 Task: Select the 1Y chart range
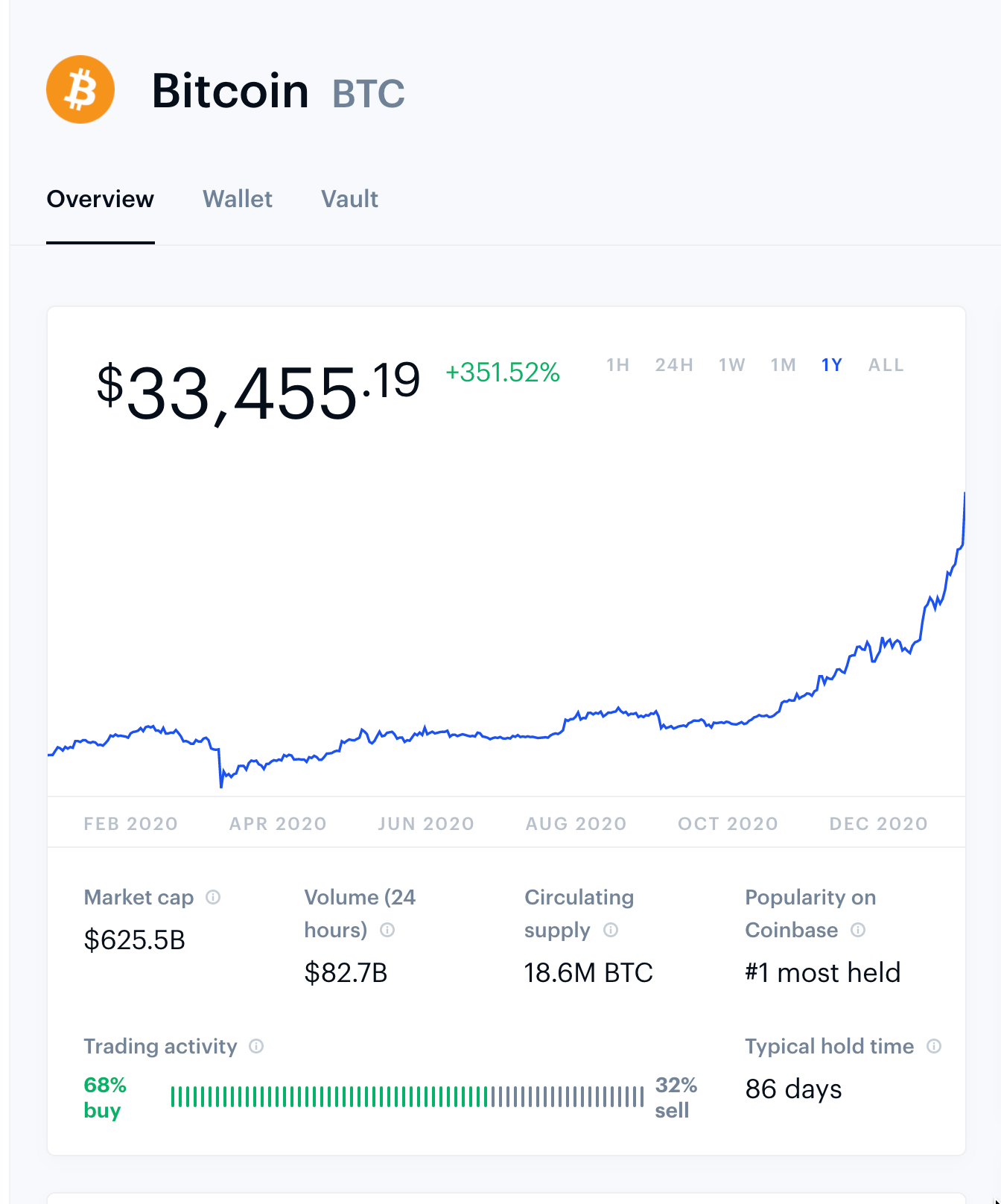[832, 365]
